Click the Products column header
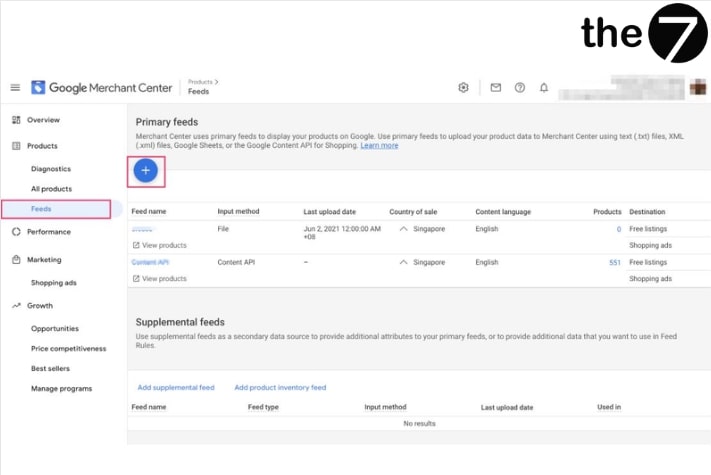Screen dimensions: 711x475 point(607,212)
